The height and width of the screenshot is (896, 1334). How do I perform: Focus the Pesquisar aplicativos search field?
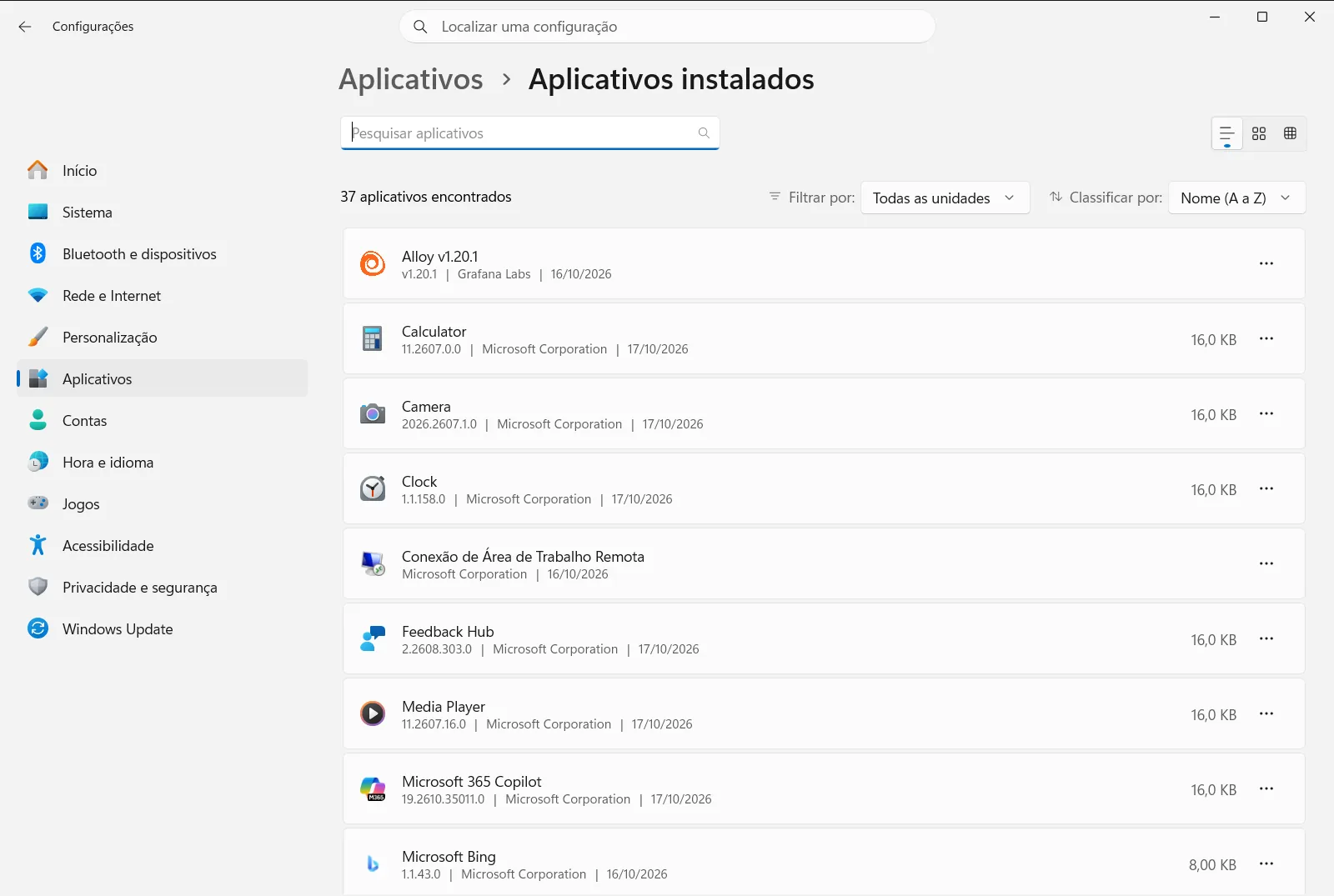coord(529,133)
